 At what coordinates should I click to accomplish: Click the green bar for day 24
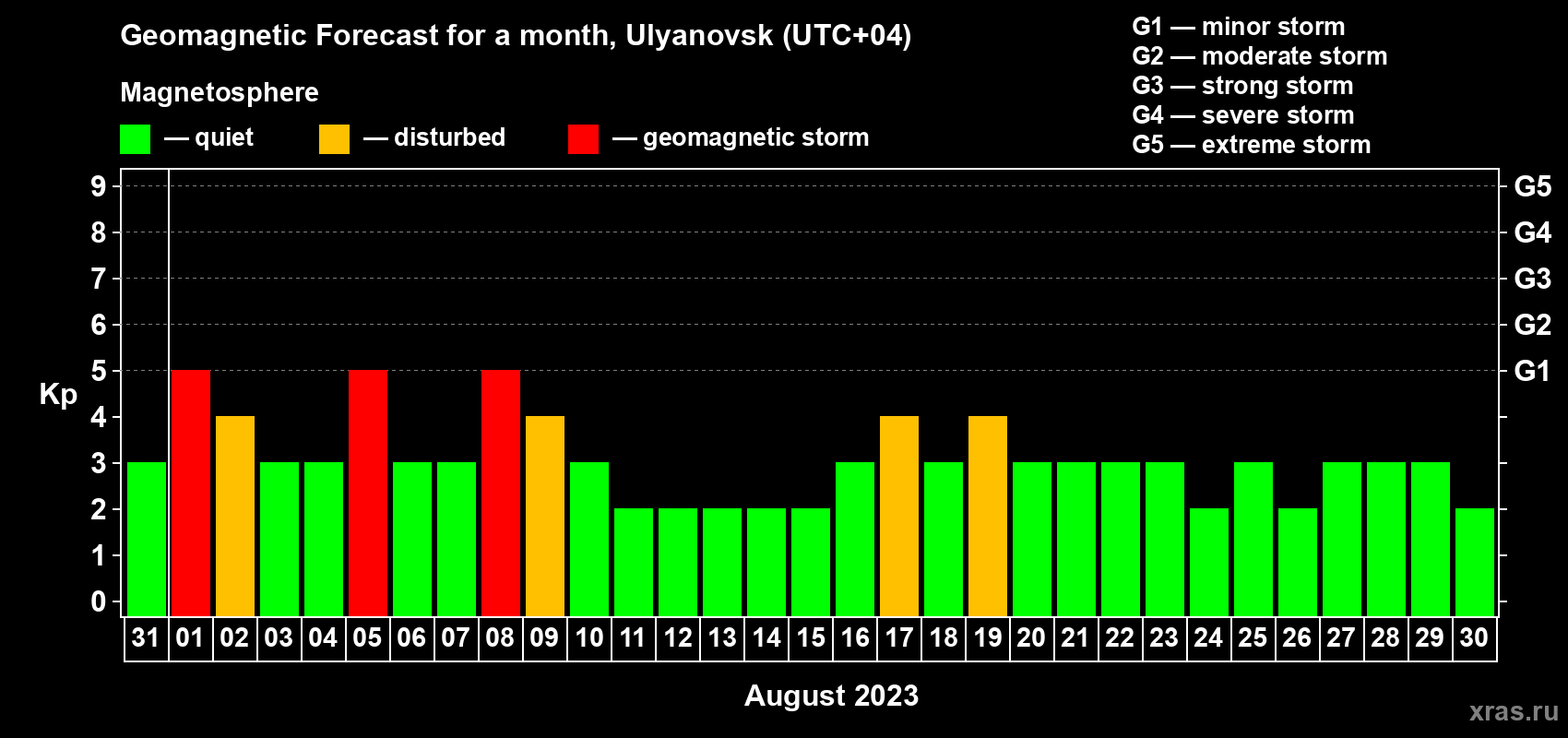[x=1209, y=562]
